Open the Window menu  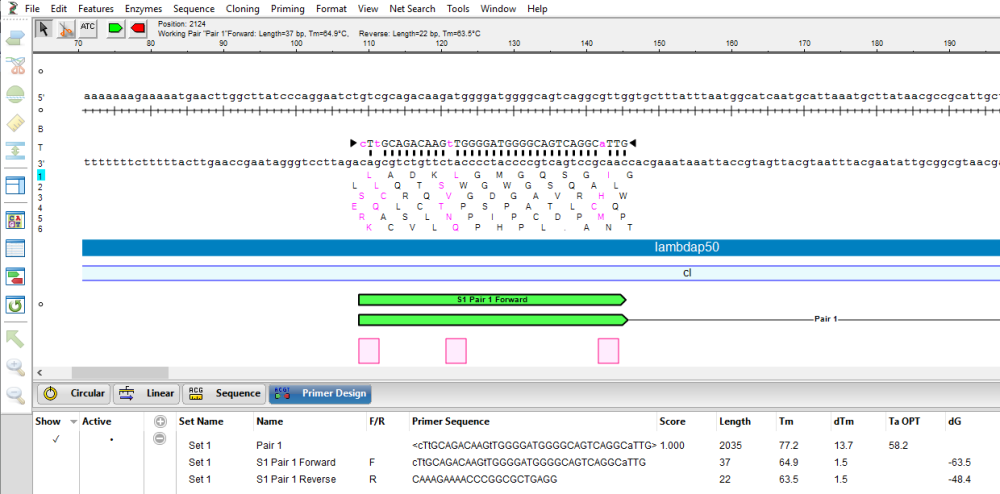tap(499, 9)
